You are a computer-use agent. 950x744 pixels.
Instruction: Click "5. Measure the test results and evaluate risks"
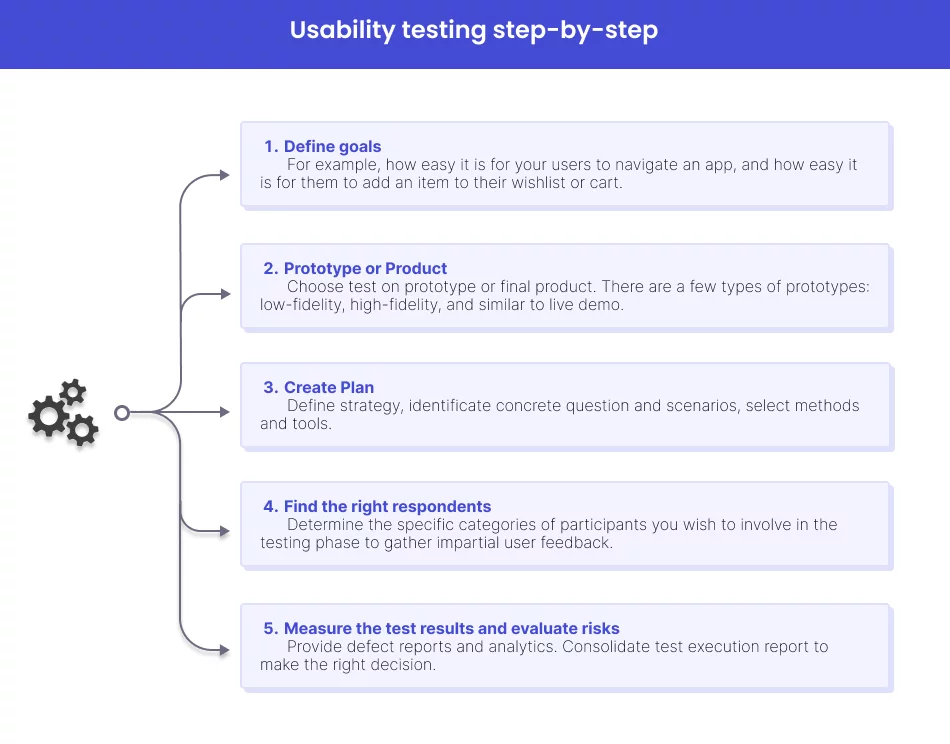(441, 628)
